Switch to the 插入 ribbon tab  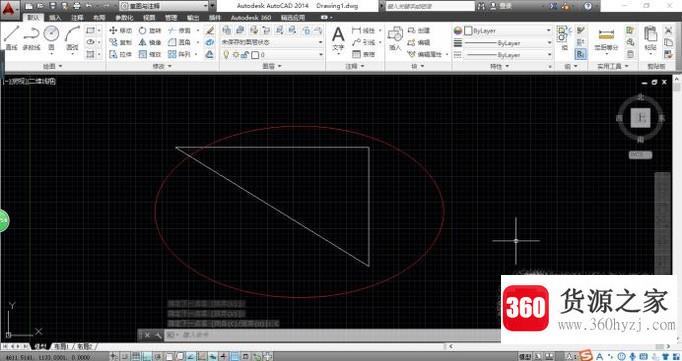click(55, 18)
